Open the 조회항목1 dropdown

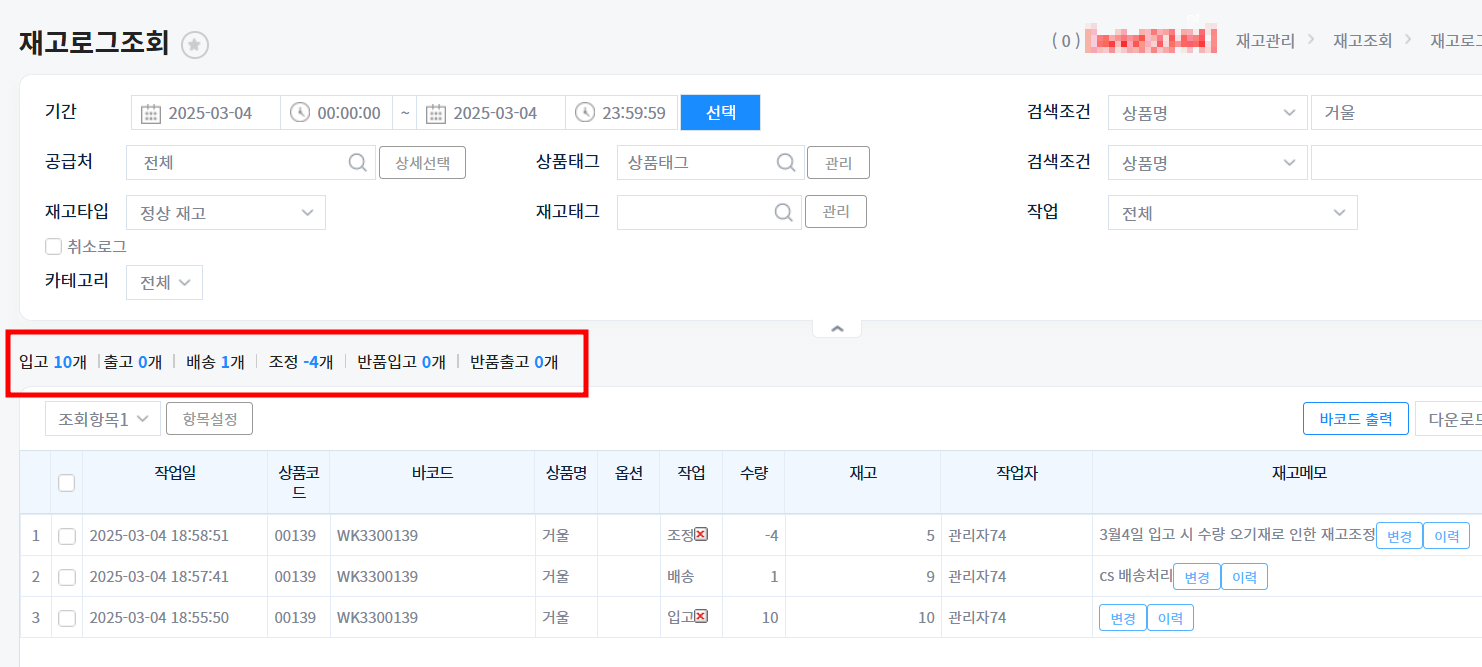pos(103,419)
